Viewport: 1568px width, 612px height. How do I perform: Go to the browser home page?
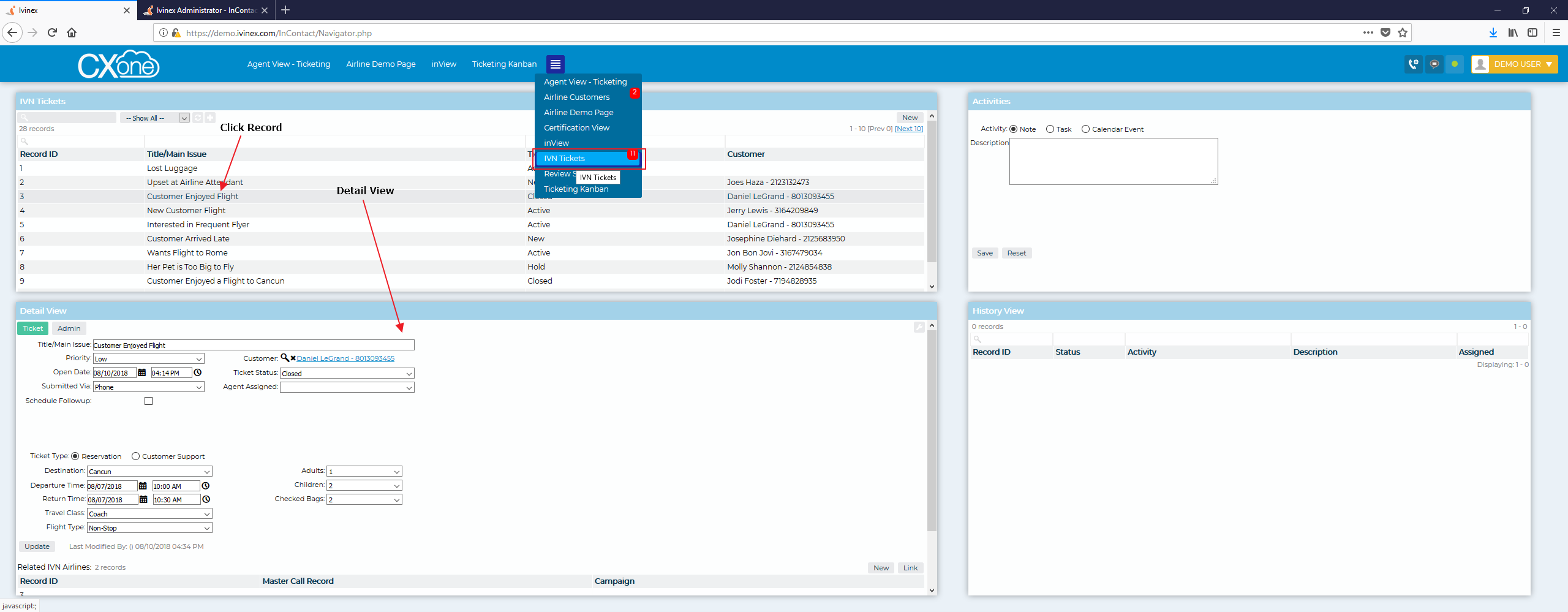(72, 32)
